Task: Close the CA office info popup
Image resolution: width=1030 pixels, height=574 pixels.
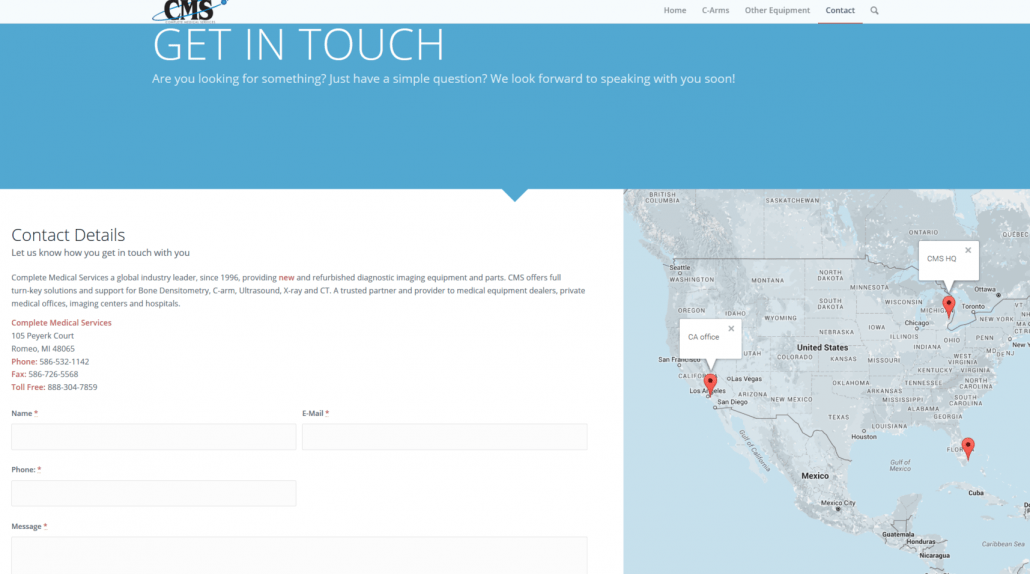Action: coord(731,328)
